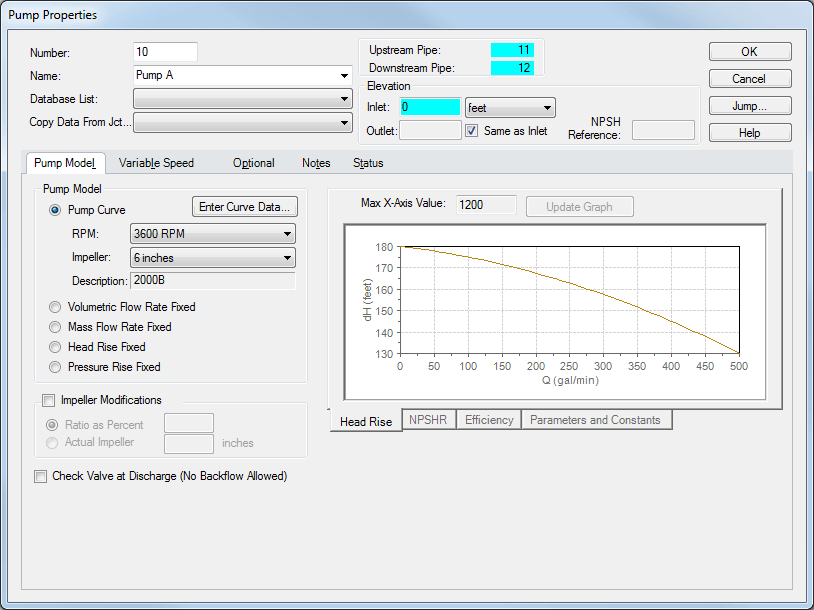Open the Optional tab
This screenshot has width=814, height=610.
253,163
